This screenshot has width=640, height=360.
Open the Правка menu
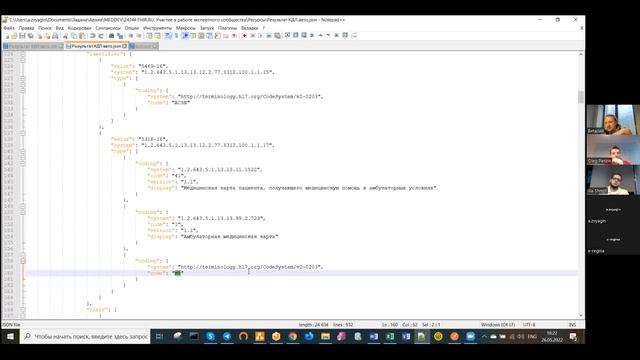pos(26,28)
